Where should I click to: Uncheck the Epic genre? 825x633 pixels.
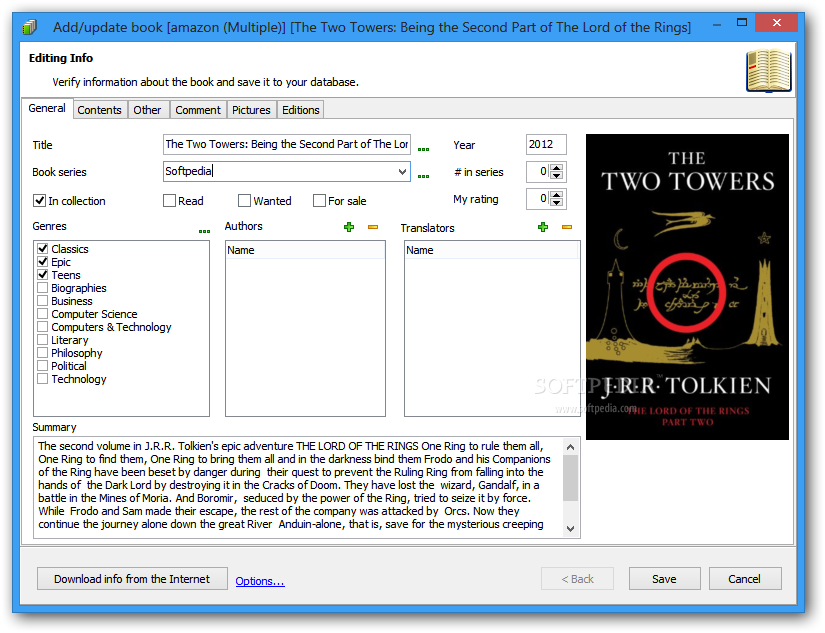(43, 262)
